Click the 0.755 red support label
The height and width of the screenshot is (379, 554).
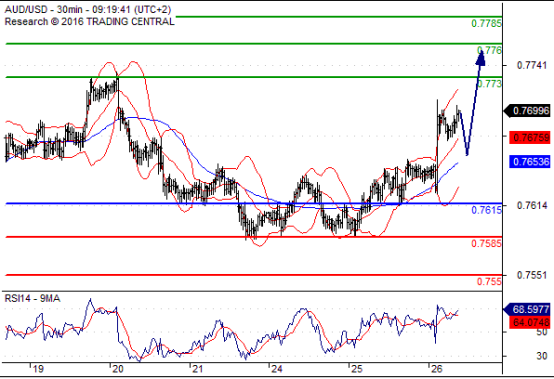[489, 282]
